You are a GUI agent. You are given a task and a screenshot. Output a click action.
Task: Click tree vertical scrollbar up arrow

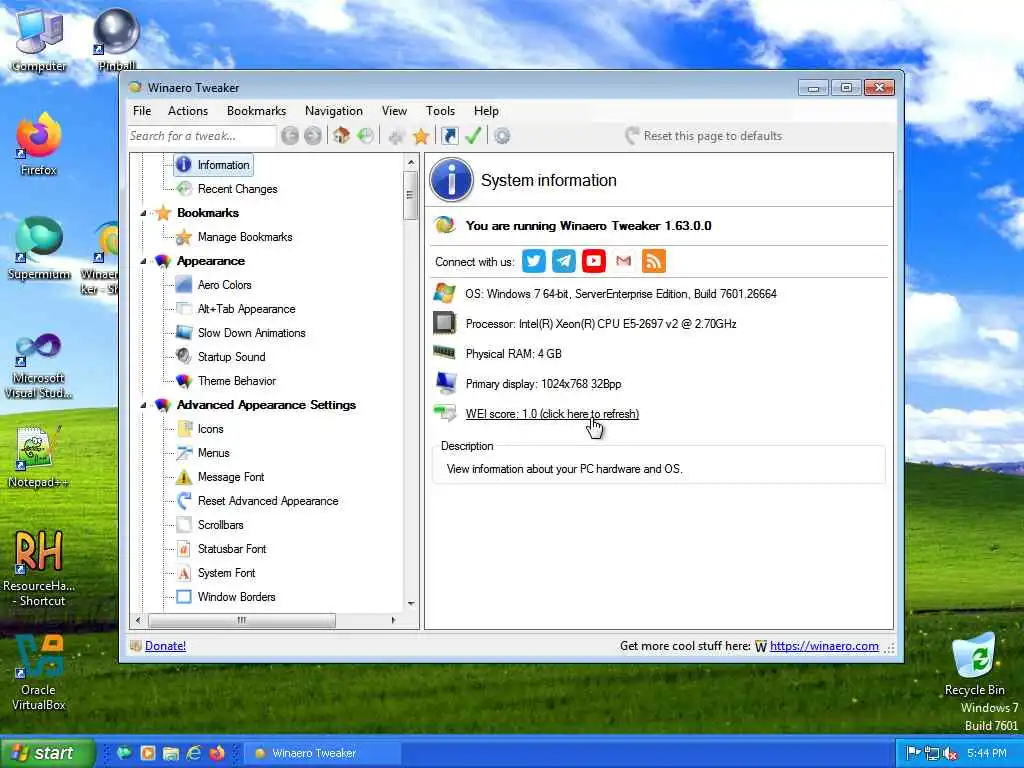coord(411,163)
